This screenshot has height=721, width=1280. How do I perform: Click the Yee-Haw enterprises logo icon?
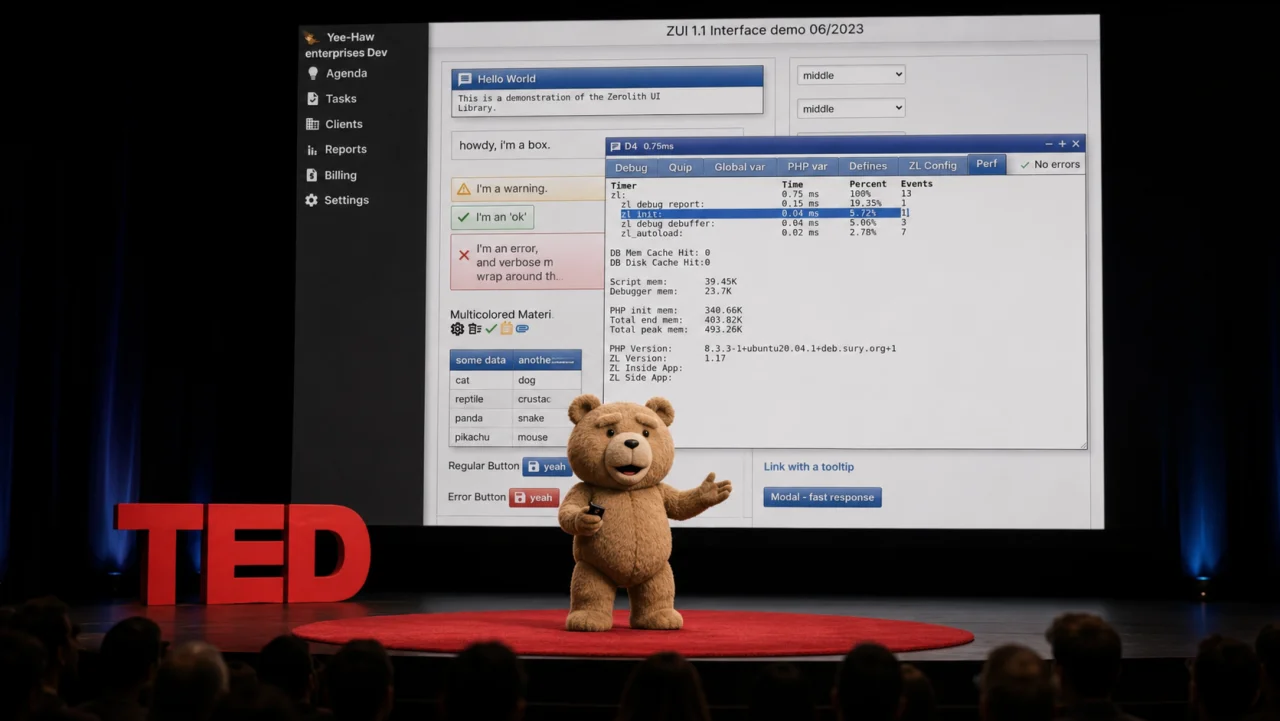coord(311,38)
